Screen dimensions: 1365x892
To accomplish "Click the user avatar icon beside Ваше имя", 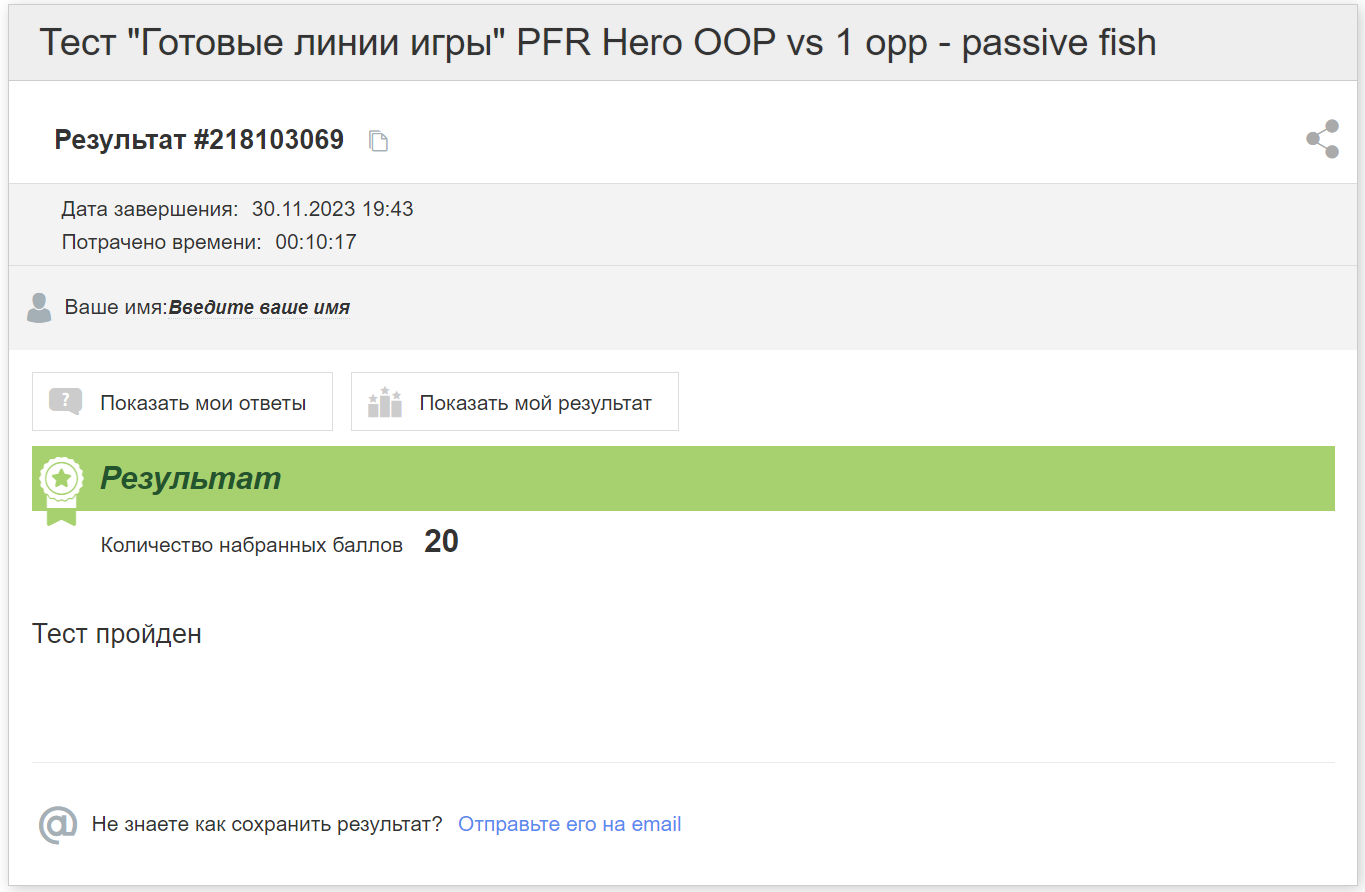I will [x=39, y=308].
